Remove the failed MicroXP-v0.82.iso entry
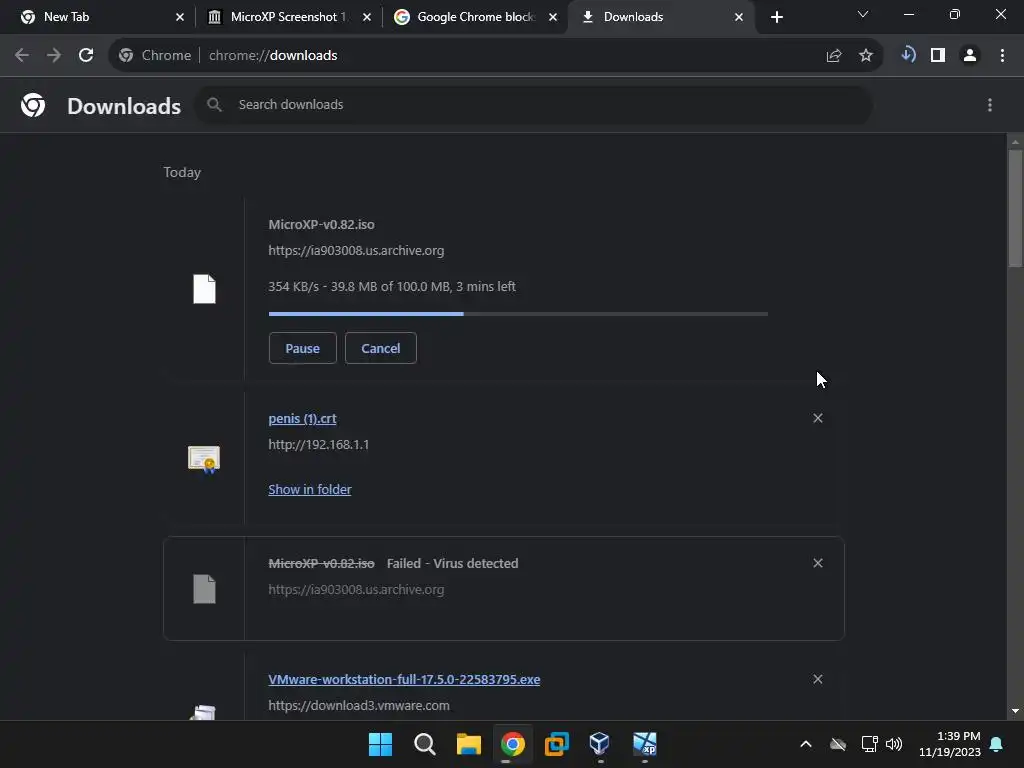1024x768 pixels. [818, 563]
